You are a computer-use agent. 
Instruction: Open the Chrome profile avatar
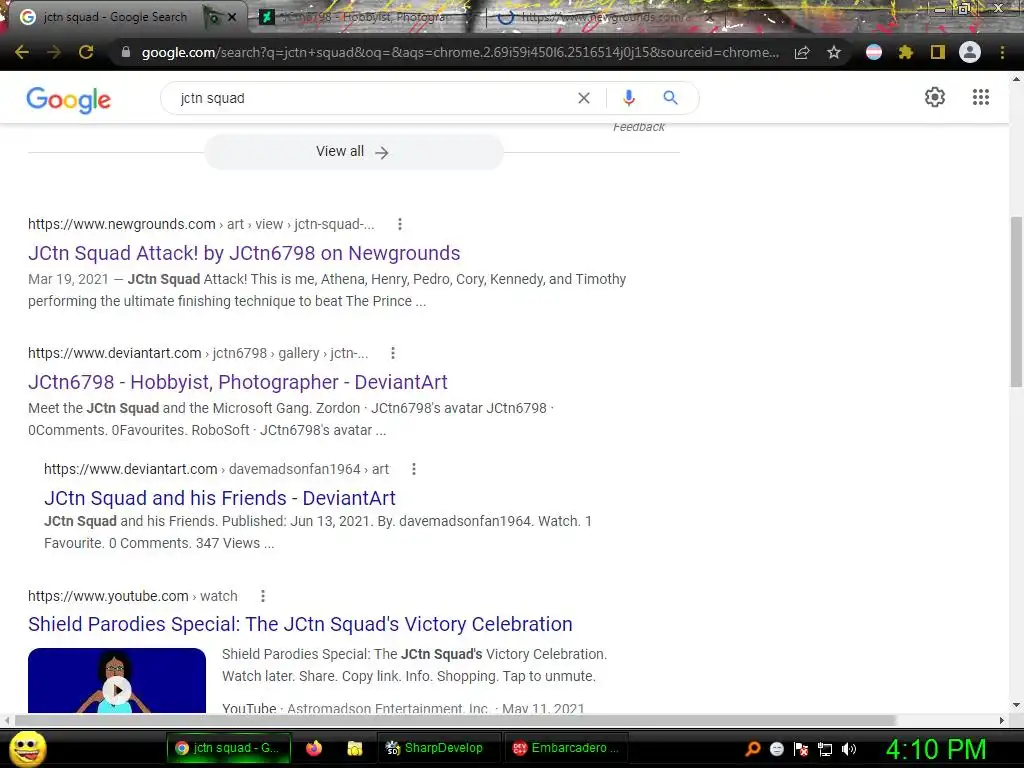coord(970,52)
